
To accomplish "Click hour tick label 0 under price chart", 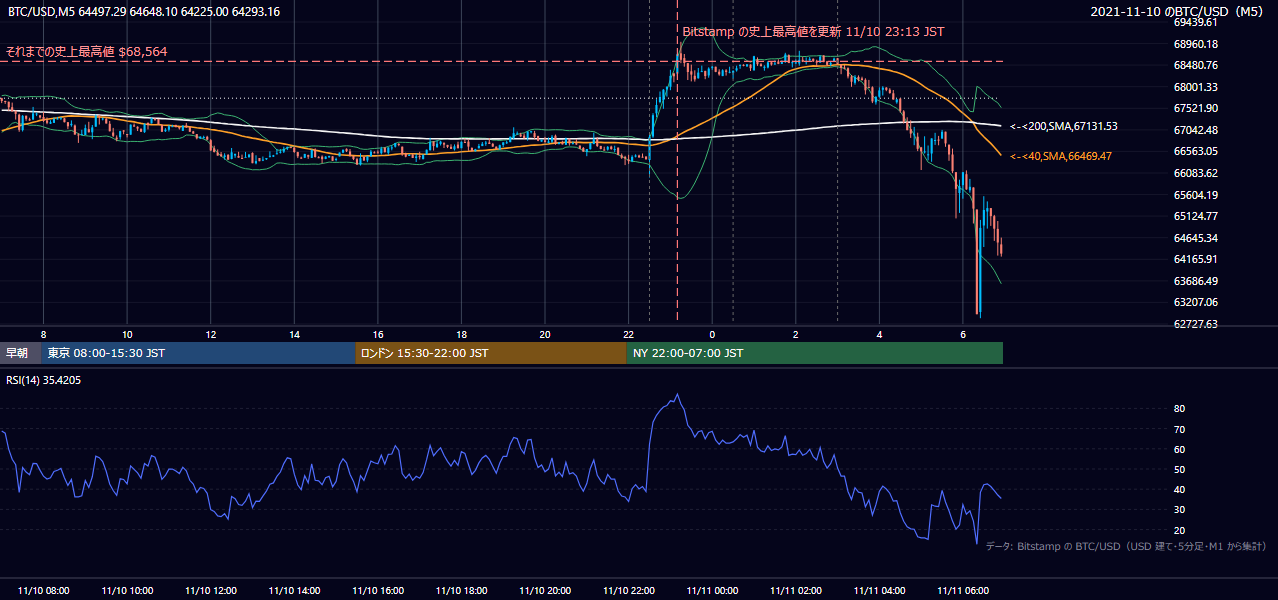I will [x=712, y=334].
